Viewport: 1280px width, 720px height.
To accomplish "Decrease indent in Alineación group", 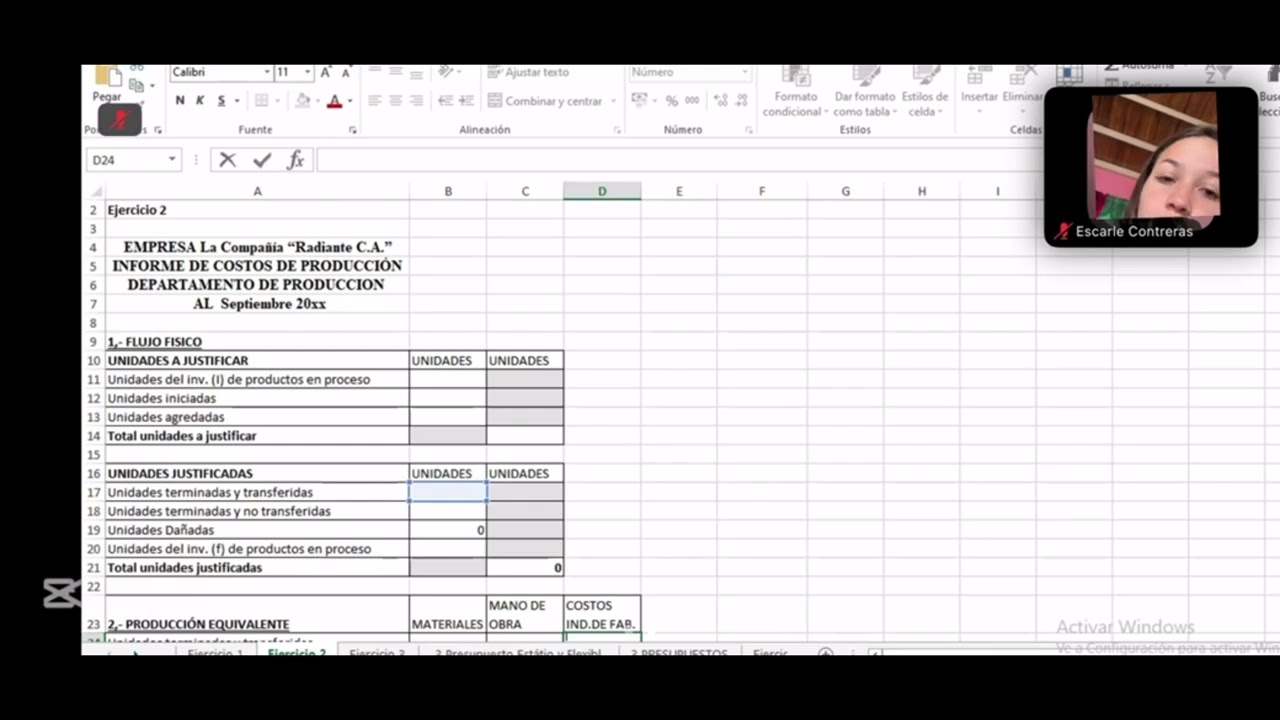I will [x=446, y=100].
